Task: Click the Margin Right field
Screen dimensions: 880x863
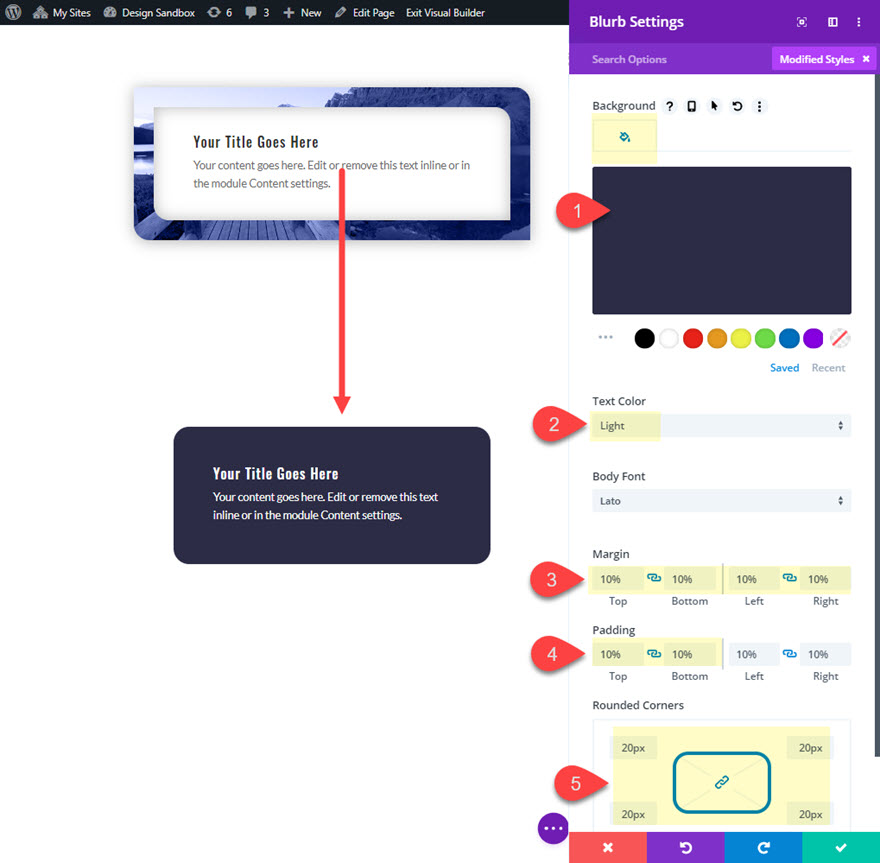Action: tap(826, 579)
